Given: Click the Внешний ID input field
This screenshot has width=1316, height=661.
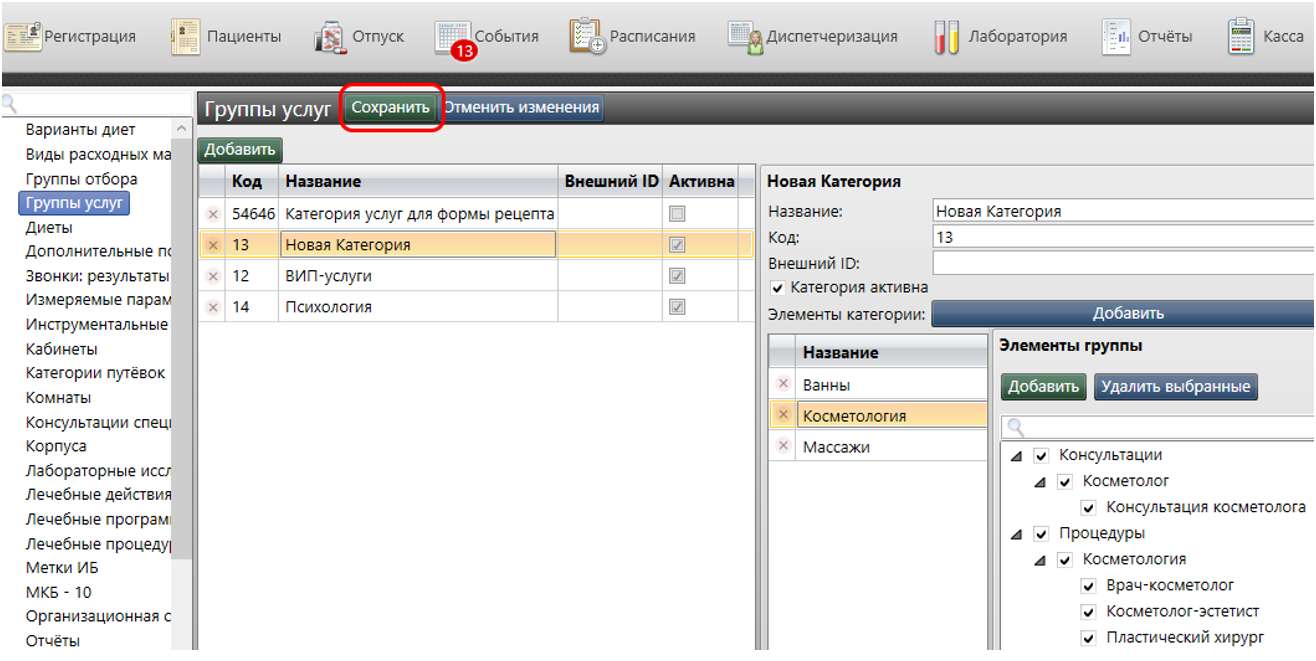Looking at the screenshot, I should (1122, 263).
